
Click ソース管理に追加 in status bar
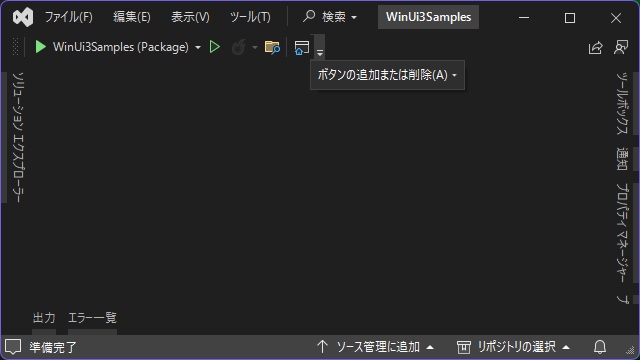click(378, 347)
